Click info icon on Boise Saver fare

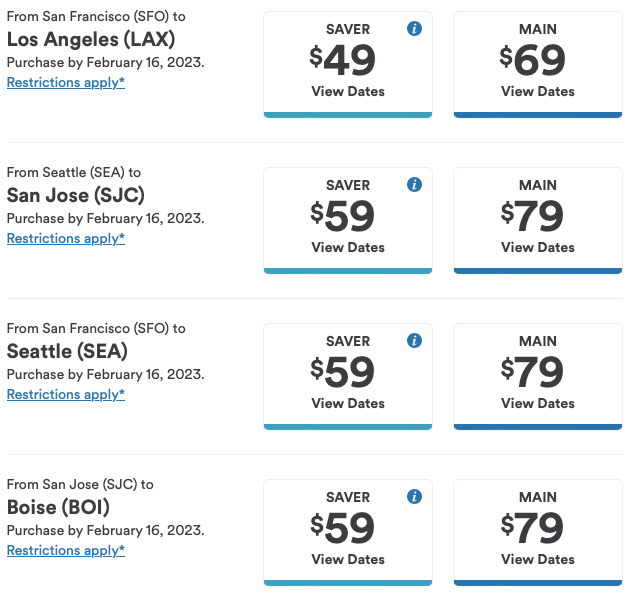pos(415,497)
